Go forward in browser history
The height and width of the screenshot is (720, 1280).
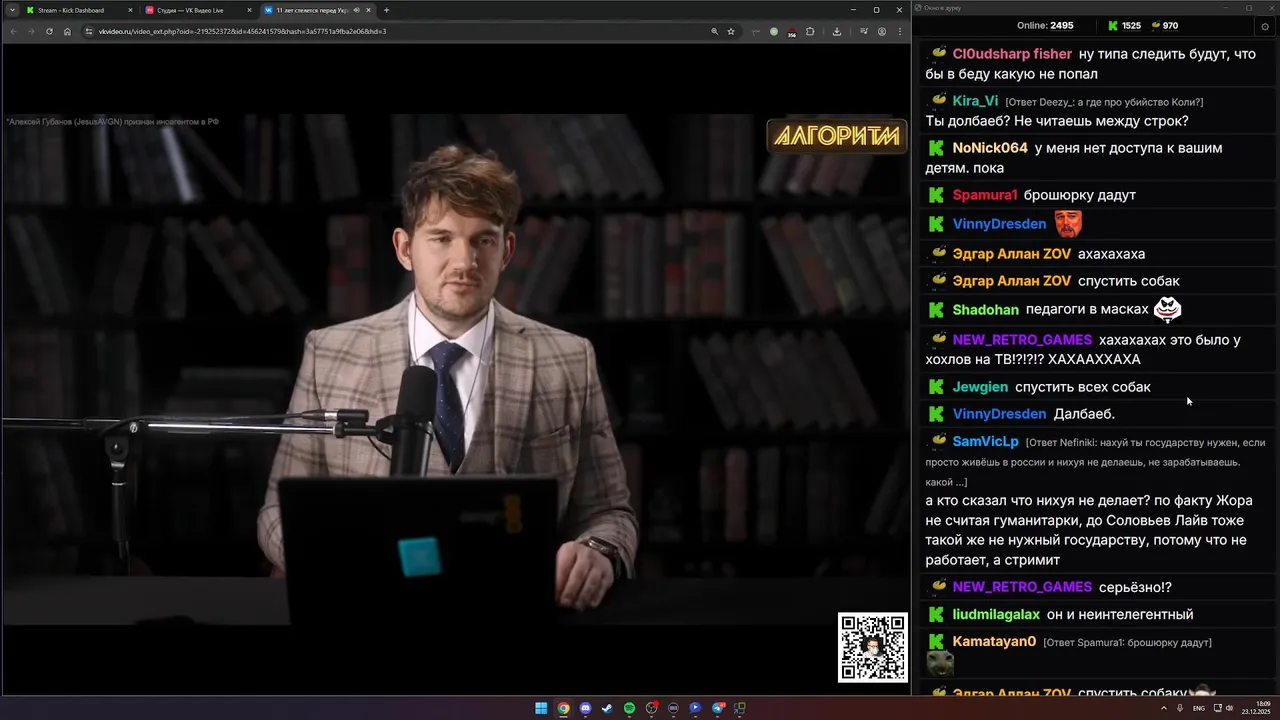pyautogui.click(x=31, y=31)
